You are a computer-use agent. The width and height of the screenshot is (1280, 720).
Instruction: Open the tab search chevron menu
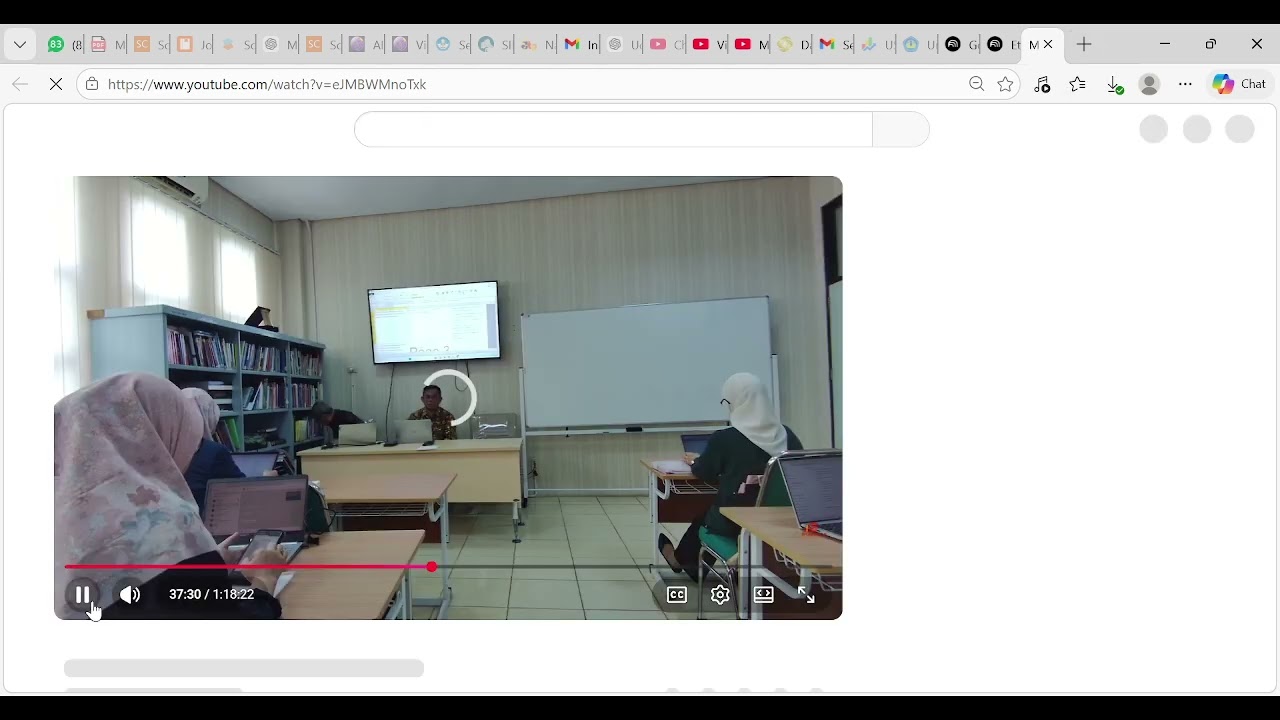click(x=20, y=44)
